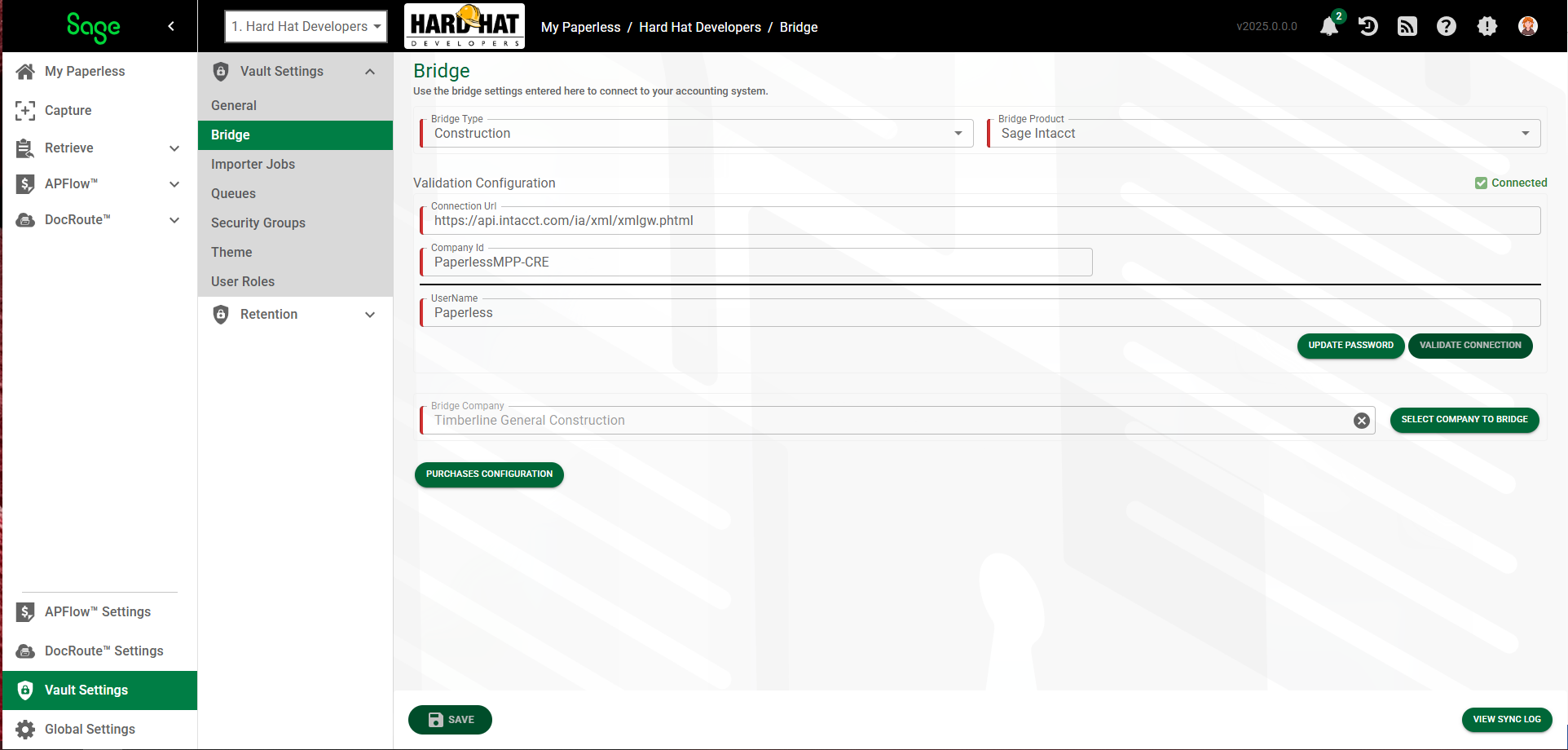Viewport: 1568px width, 750px height.
Task: Click the APFlow dollar icon
Action: [25, 184]
